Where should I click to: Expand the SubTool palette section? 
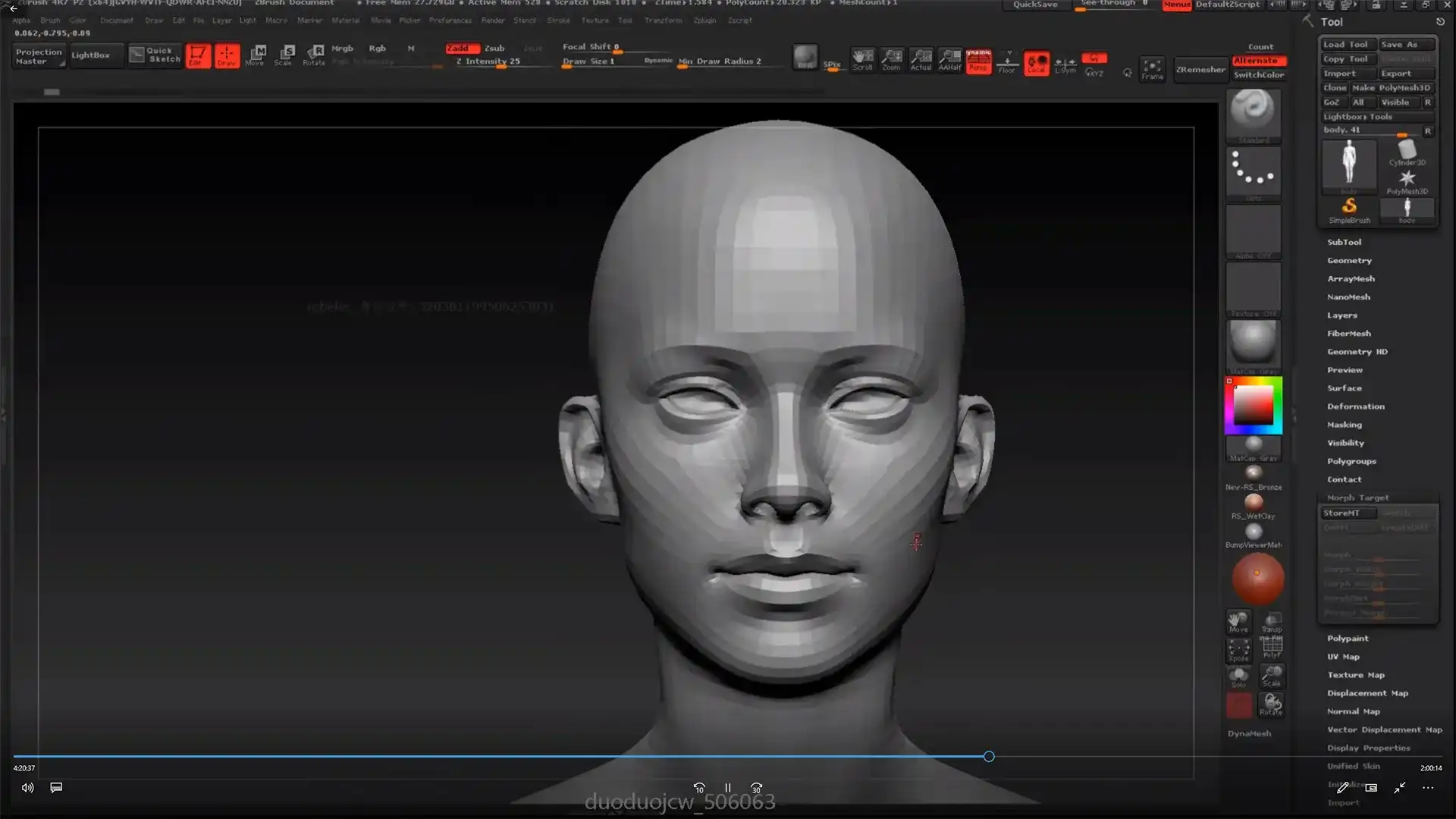[x=1344, y=242]
